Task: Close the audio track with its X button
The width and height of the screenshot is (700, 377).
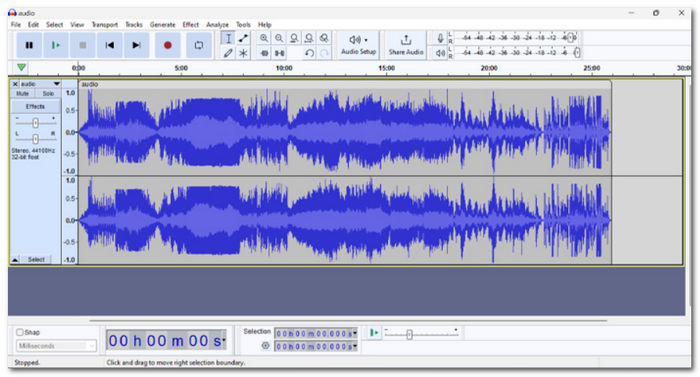Action: point(15,84)
